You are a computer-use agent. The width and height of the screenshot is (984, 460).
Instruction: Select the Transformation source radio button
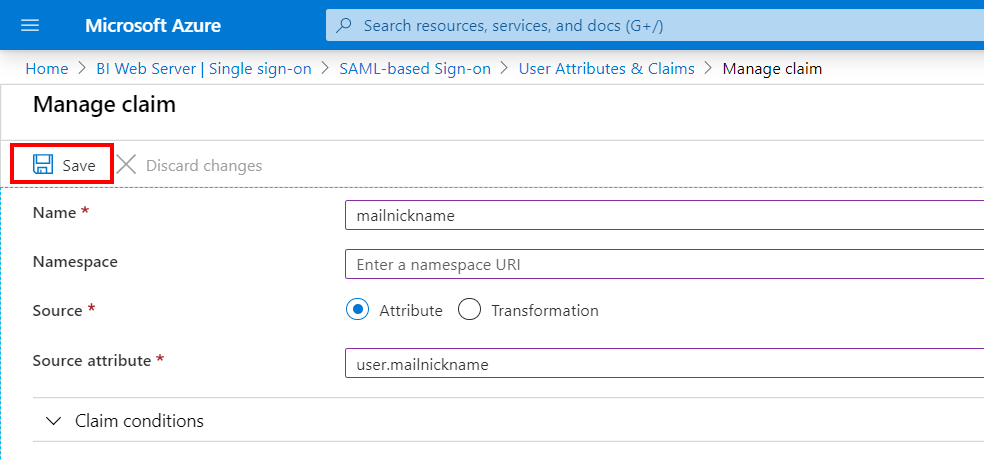point(470,310)
